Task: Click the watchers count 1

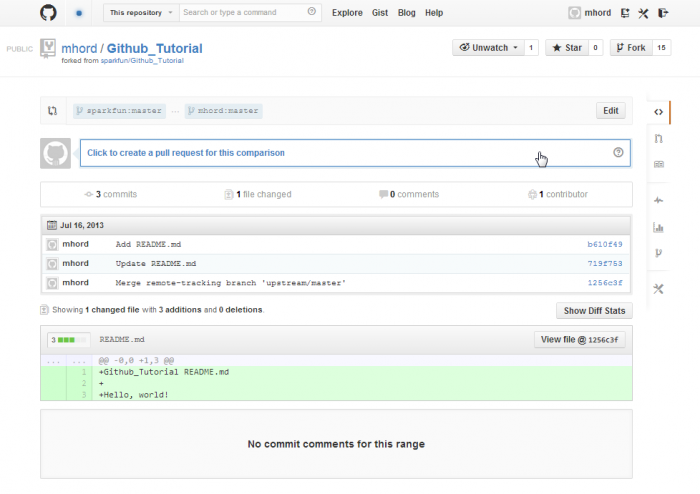Action: [531, 48]
